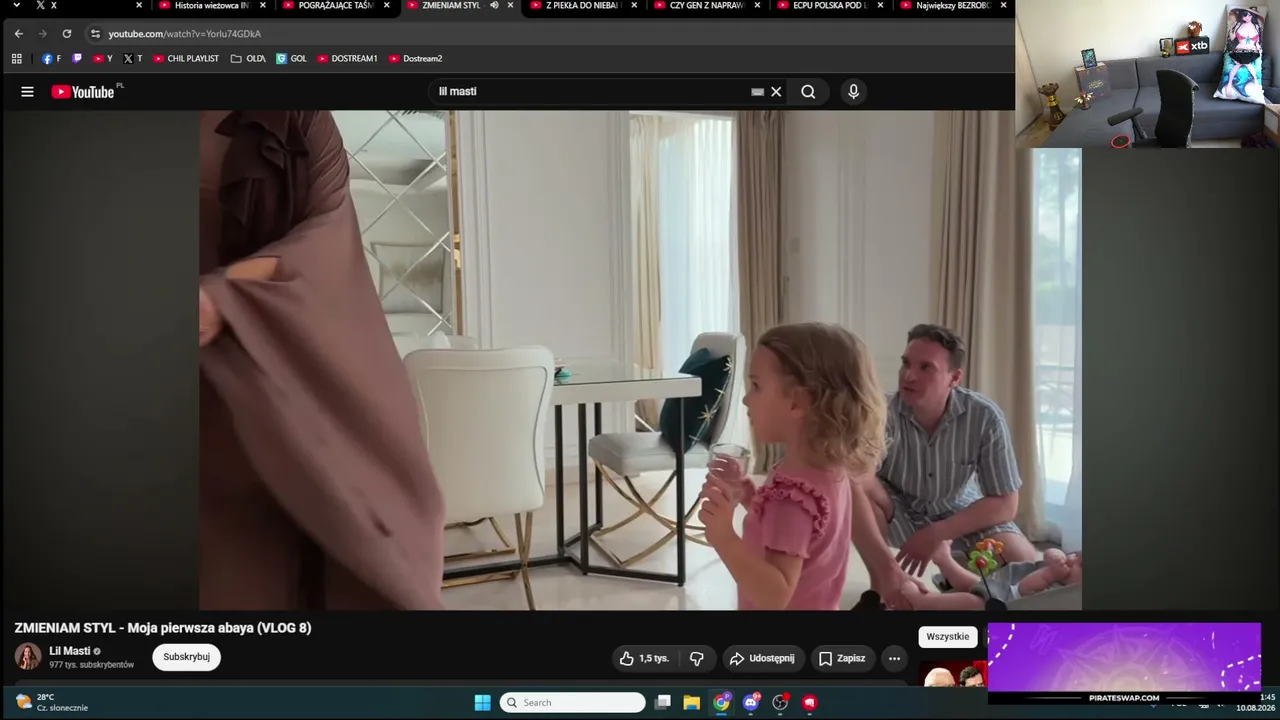Viewport: 1280px width, 720px height.
Task: Open the YouTube guide hamburger menu
Action: pyautogui.click(x=27, y=92)
